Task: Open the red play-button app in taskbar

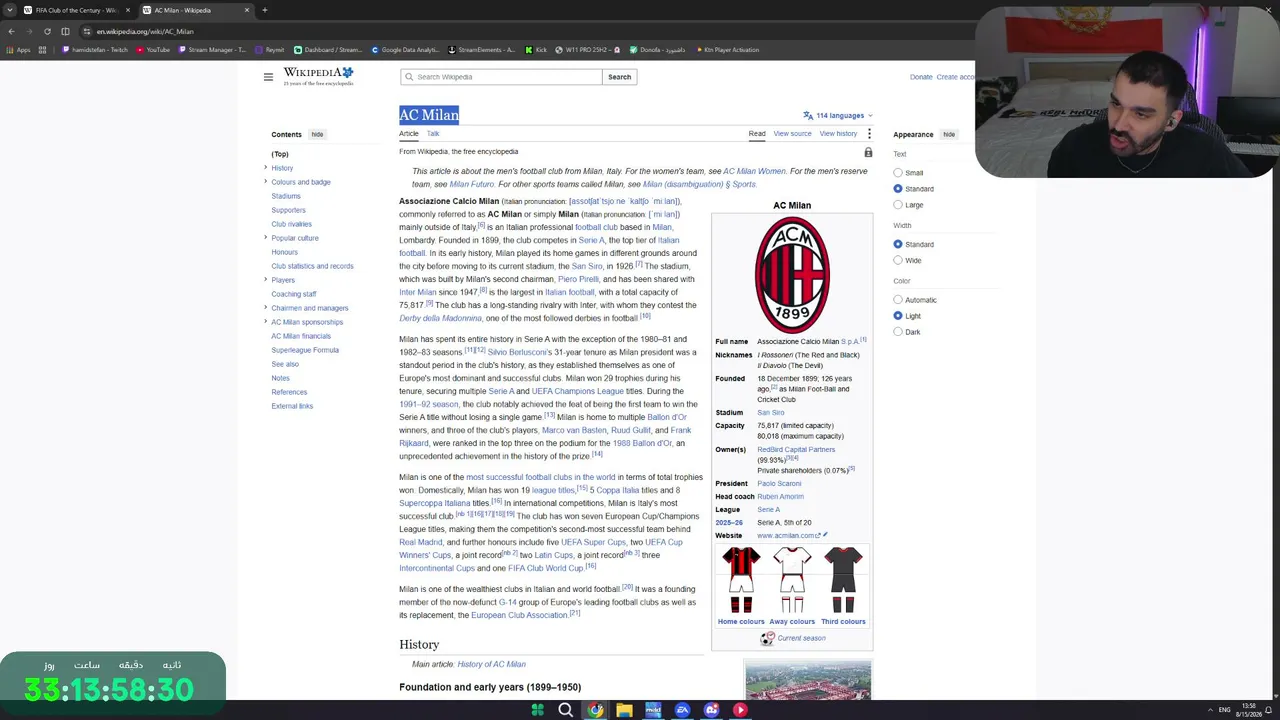Action: [x=740, y=710]
